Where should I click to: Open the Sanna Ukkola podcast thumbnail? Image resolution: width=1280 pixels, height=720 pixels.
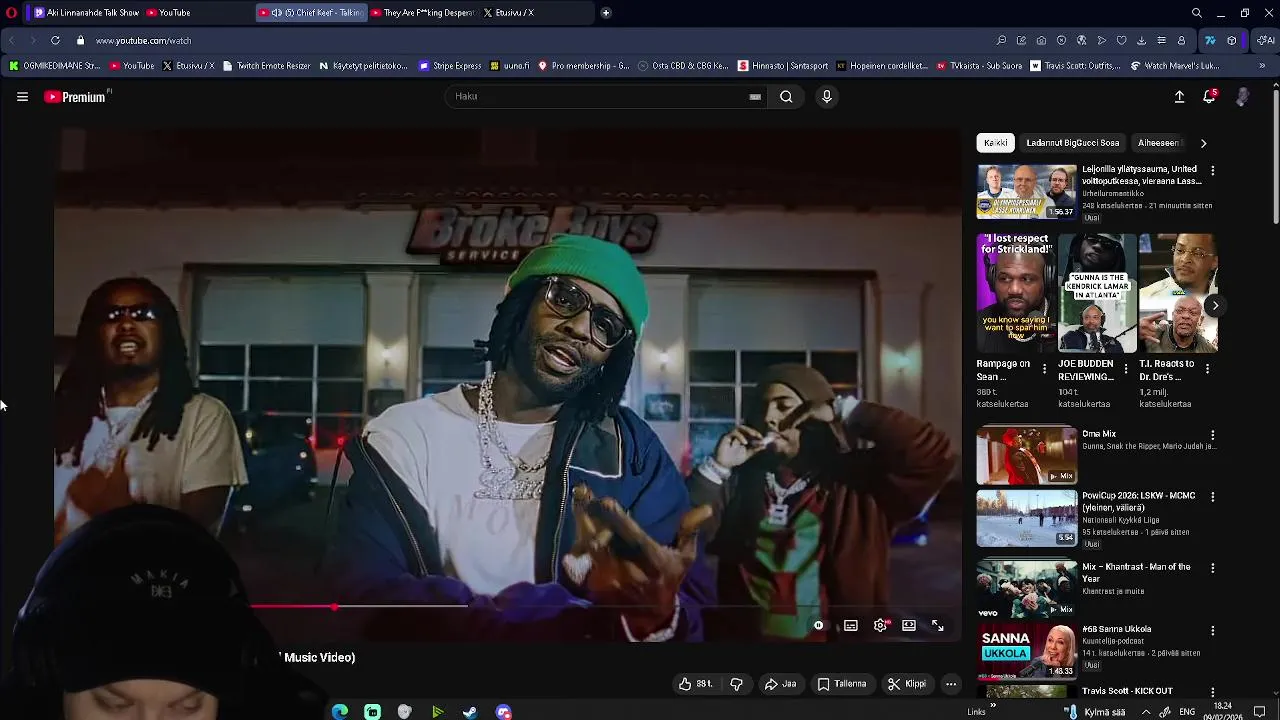(1027, 651)
